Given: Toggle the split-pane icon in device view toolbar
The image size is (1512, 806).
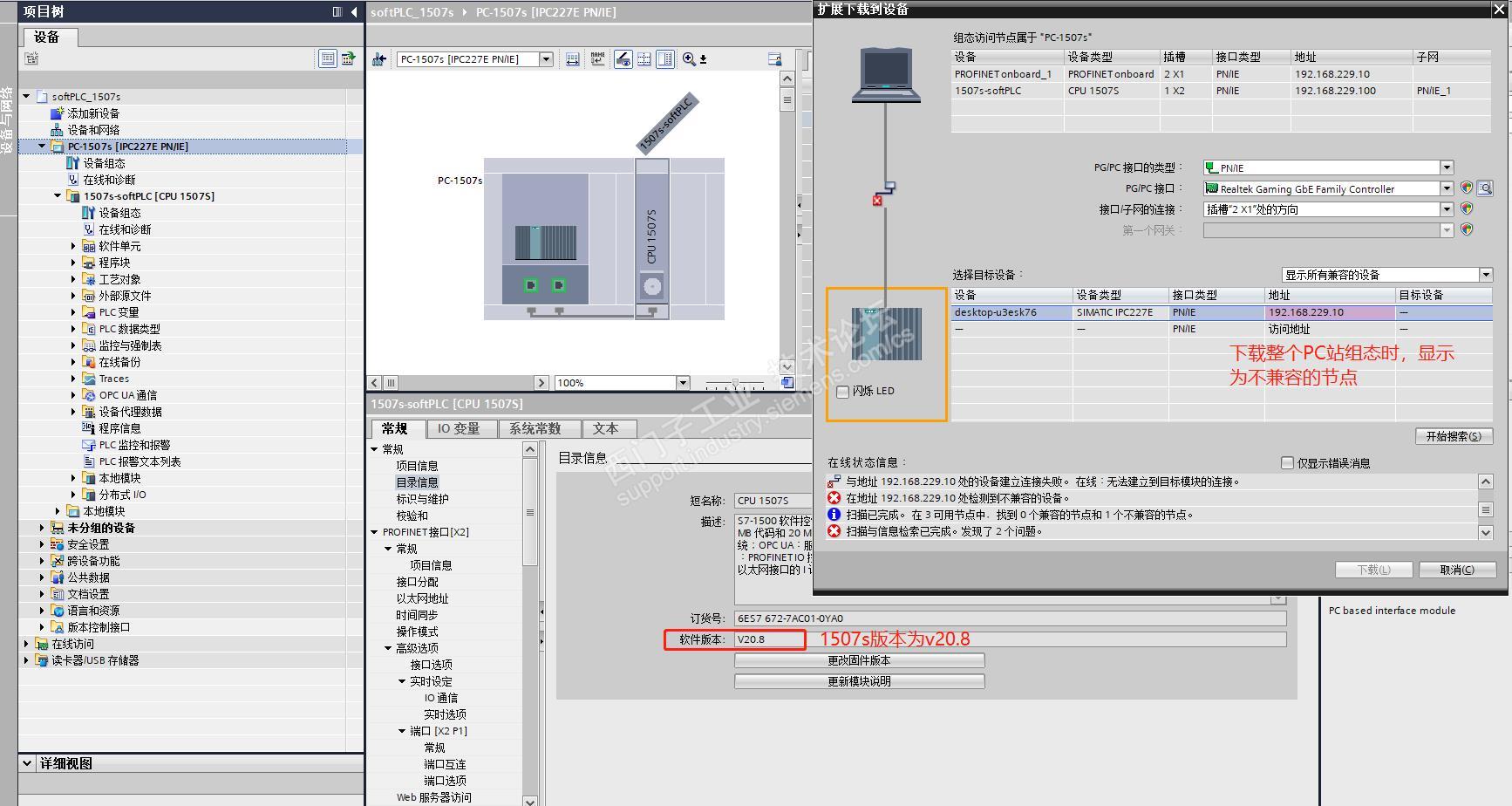Looking at the screenshot, I should click(665, 59).
